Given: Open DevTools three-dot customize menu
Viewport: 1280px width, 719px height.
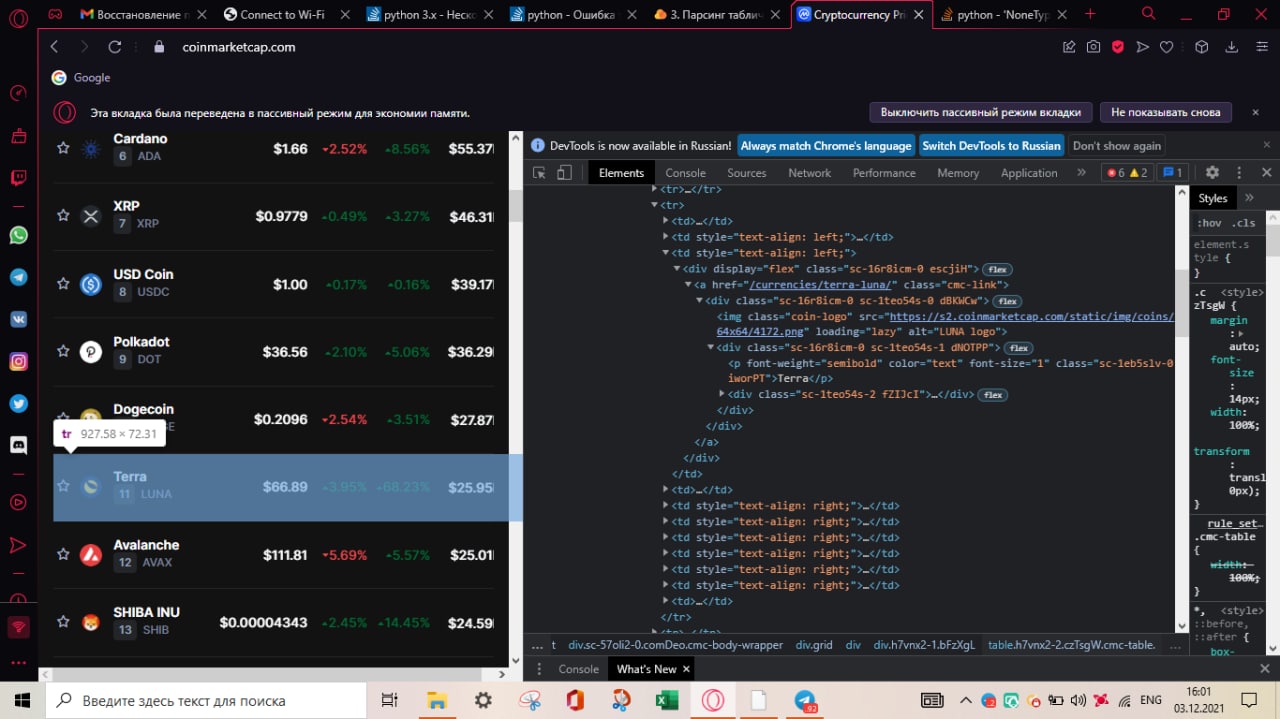Looking at the screenshot, I should pyautogui.click(x=1239, y=173).
